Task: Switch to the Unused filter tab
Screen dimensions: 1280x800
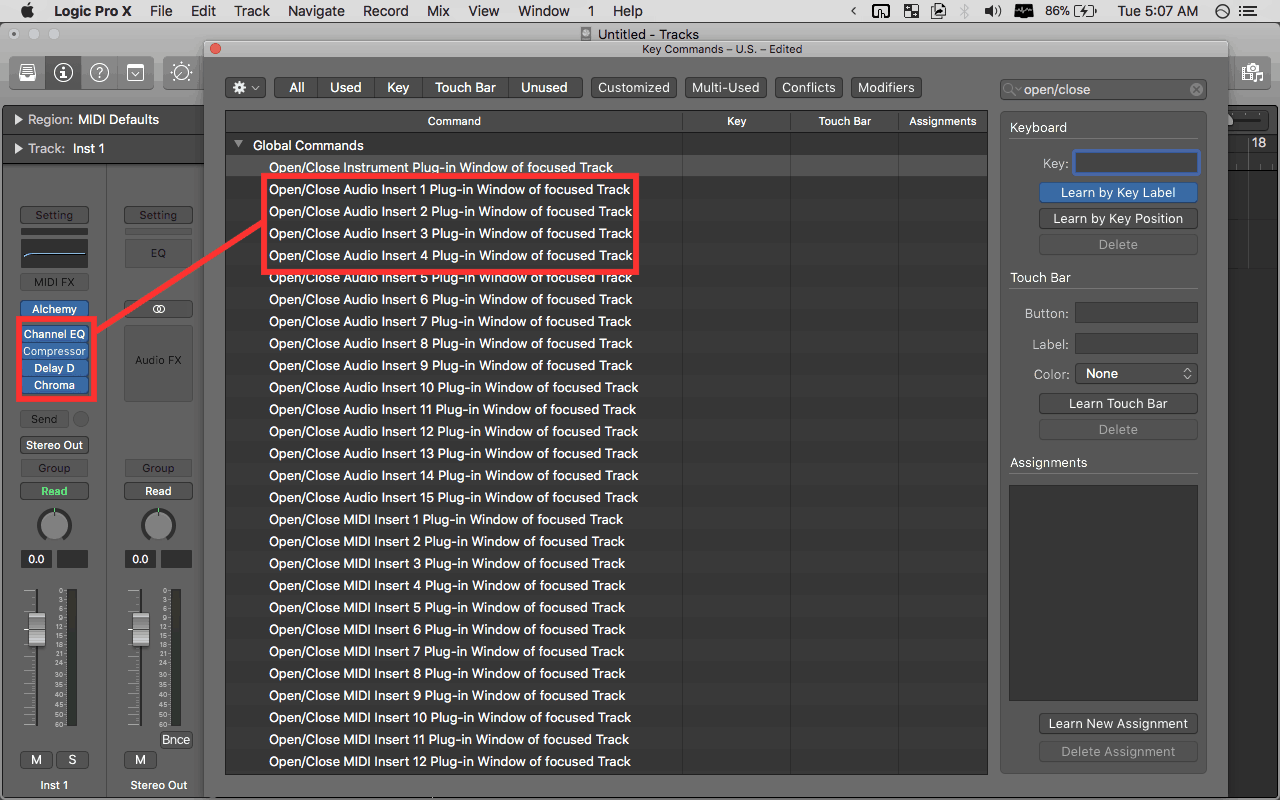Action: click(544, 88)
